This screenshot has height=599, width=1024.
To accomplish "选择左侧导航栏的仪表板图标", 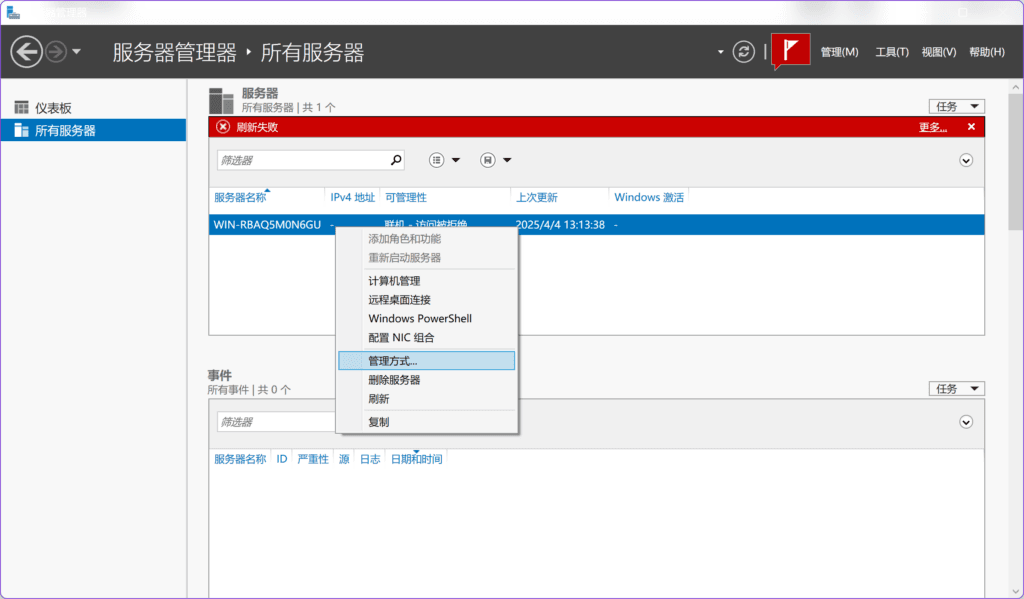I will (x=21, y=107).
